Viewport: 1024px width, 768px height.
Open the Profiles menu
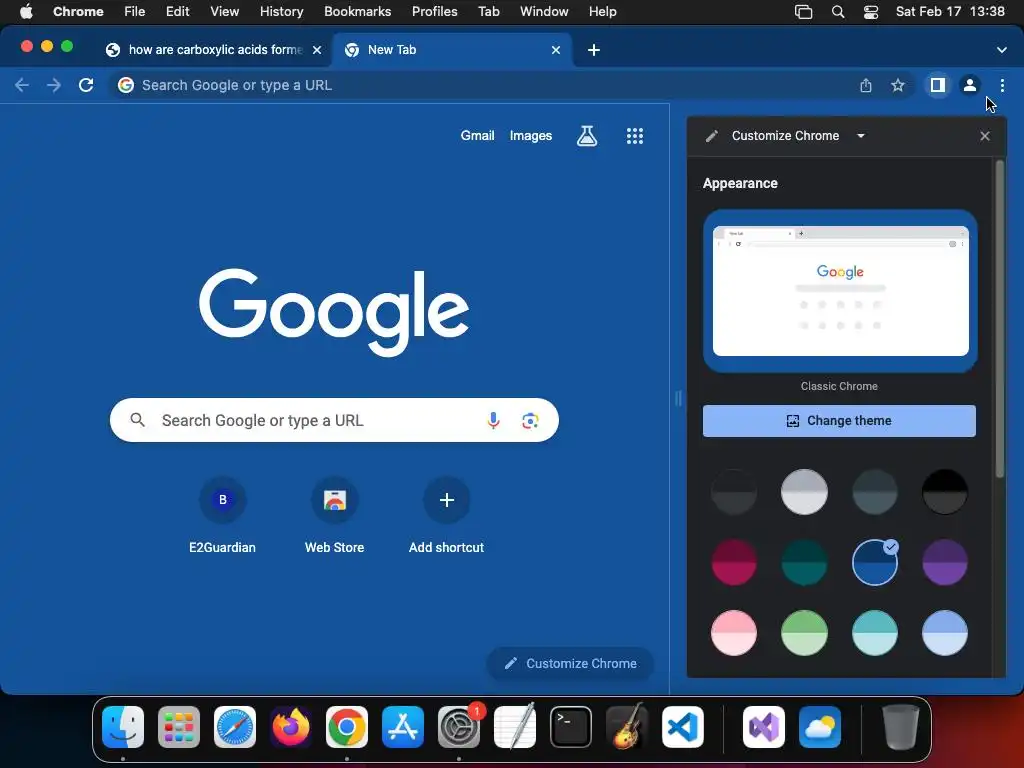point(434,12)
